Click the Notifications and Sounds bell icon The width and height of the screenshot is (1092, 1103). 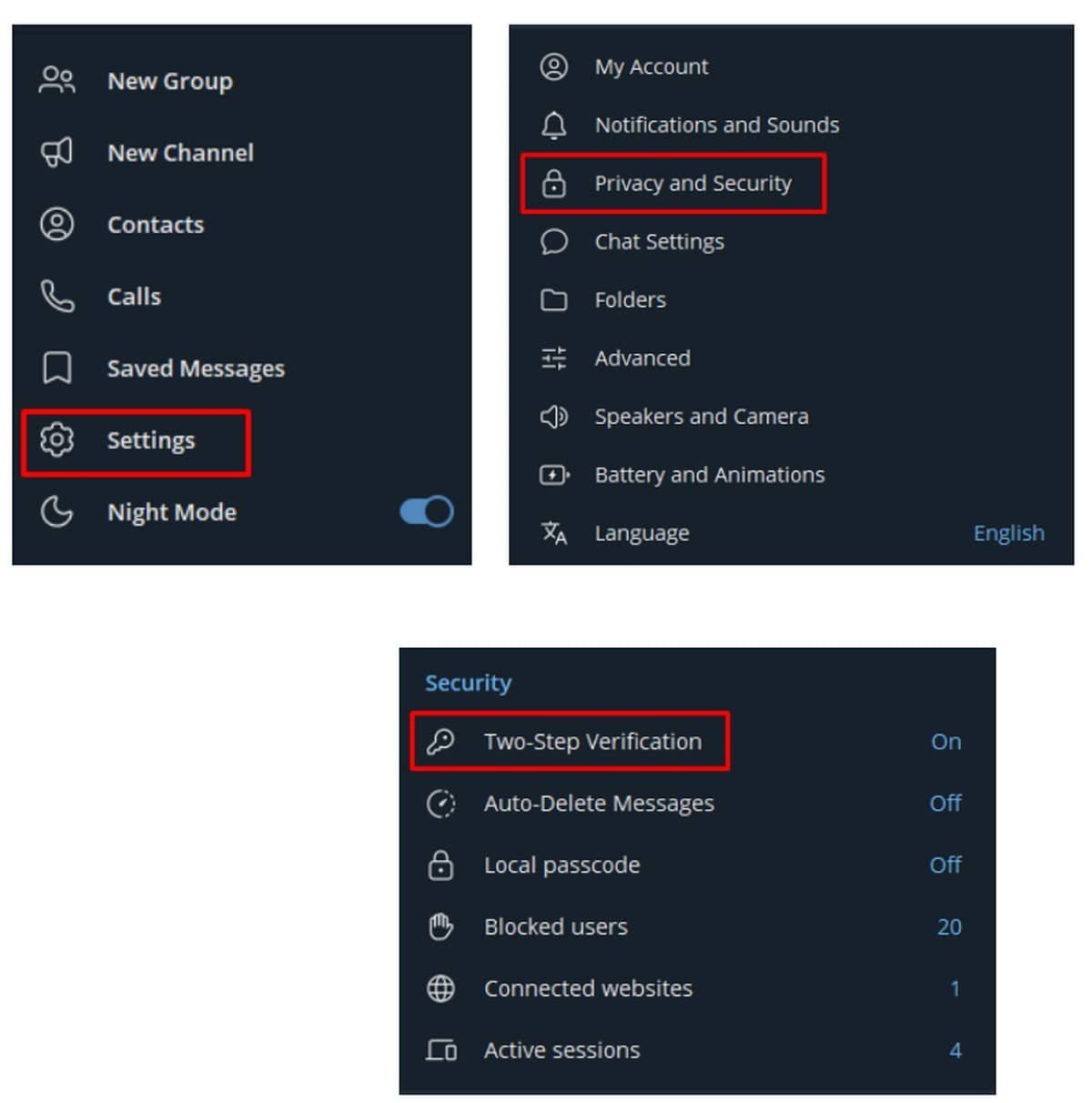point(553,125)
